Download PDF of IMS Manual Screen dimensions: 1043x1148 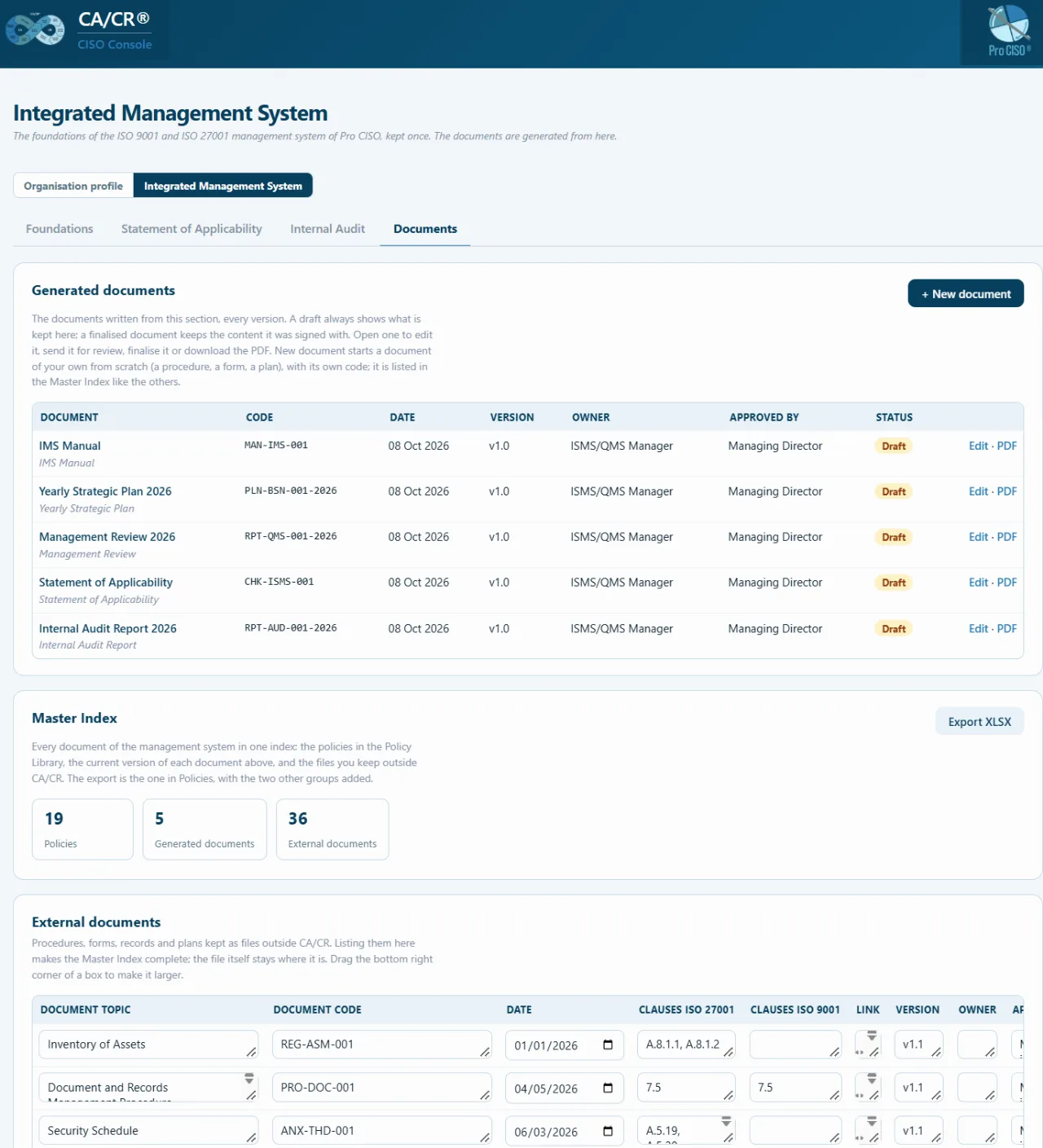point(1007,446)
